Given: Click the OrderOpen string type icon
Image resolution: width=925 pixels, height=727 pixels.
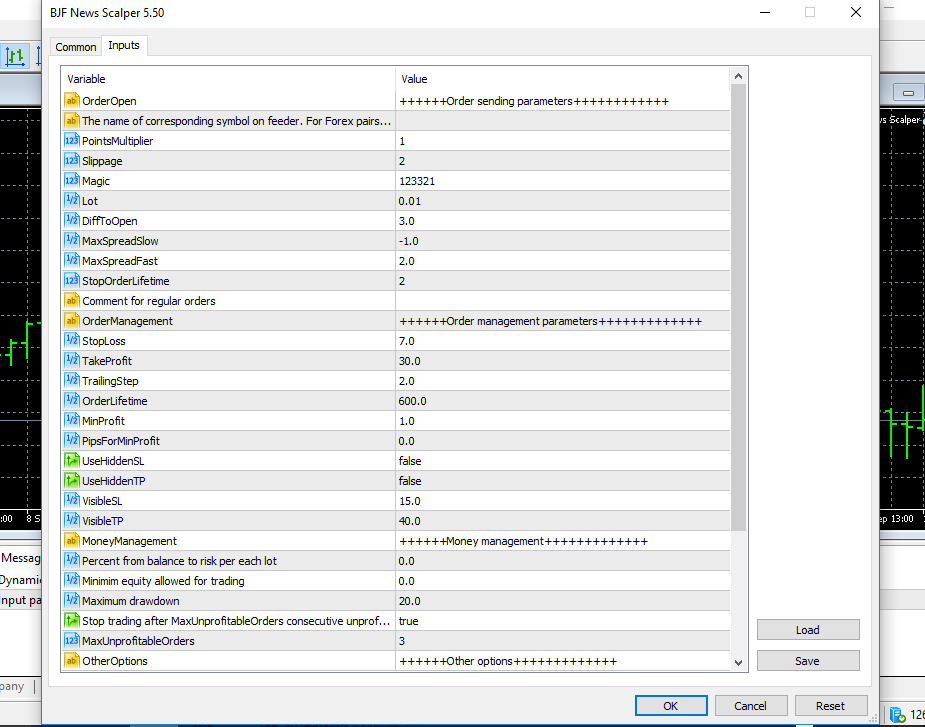Looking at the screenshot, I should point(71,101).
